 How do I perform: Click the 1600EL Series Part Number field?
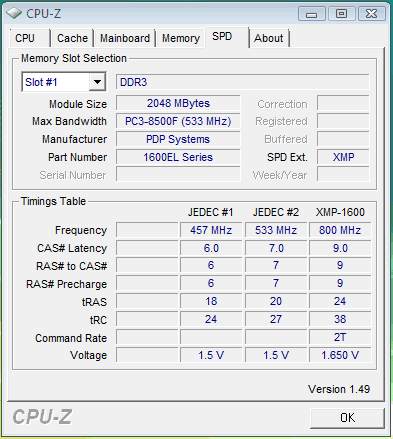pyautogui.click(x=178, y=157)
